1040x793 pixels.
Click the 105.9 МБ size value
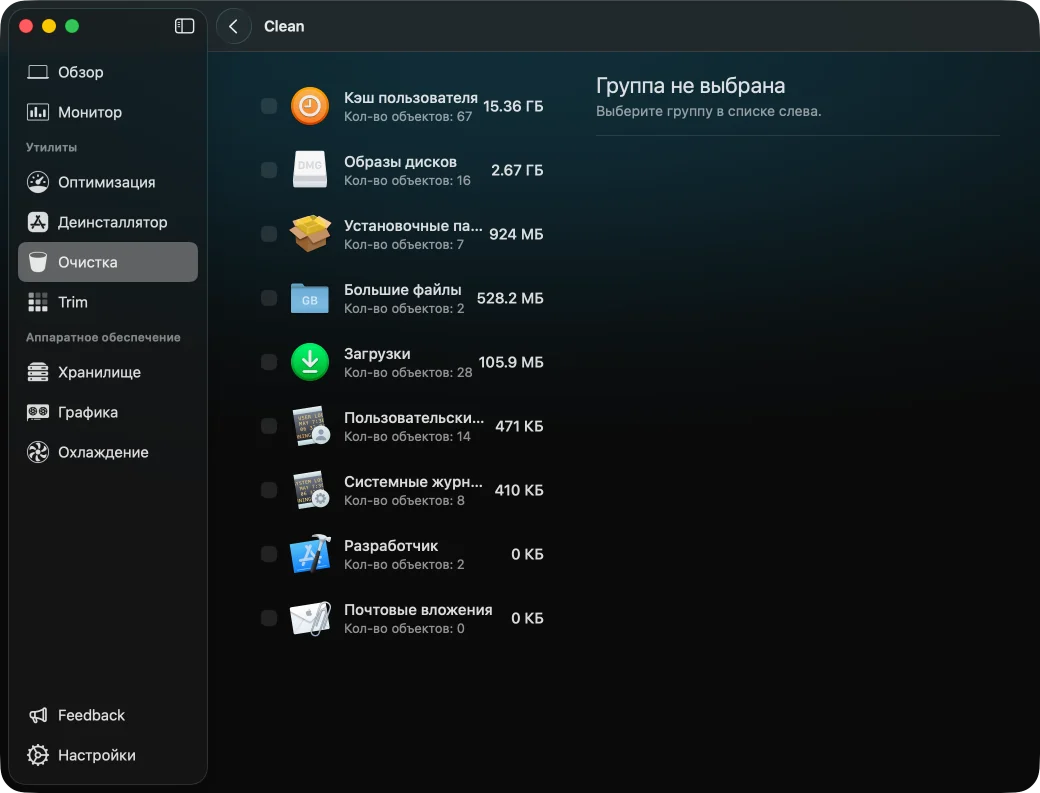click(511, 362)
